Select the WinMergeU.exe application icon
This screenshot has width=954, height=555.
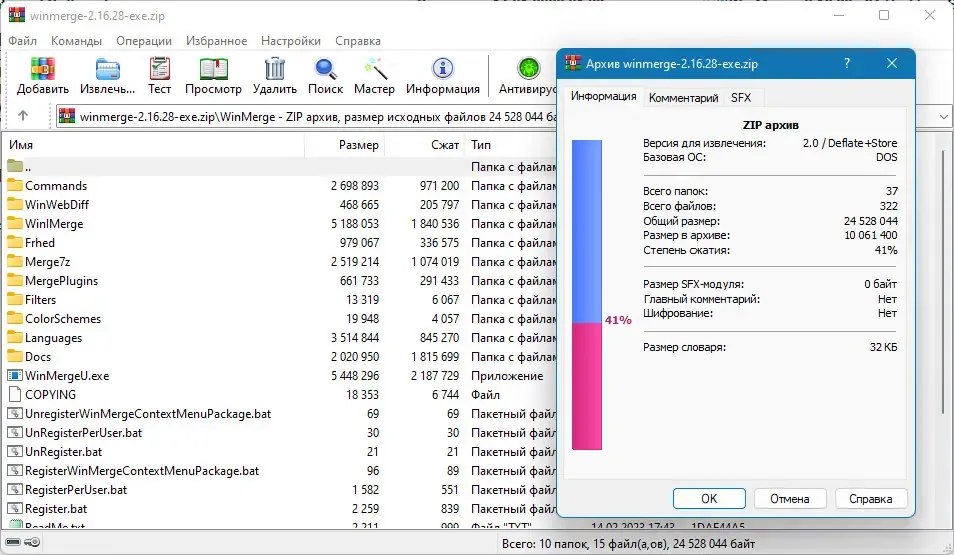15,376
